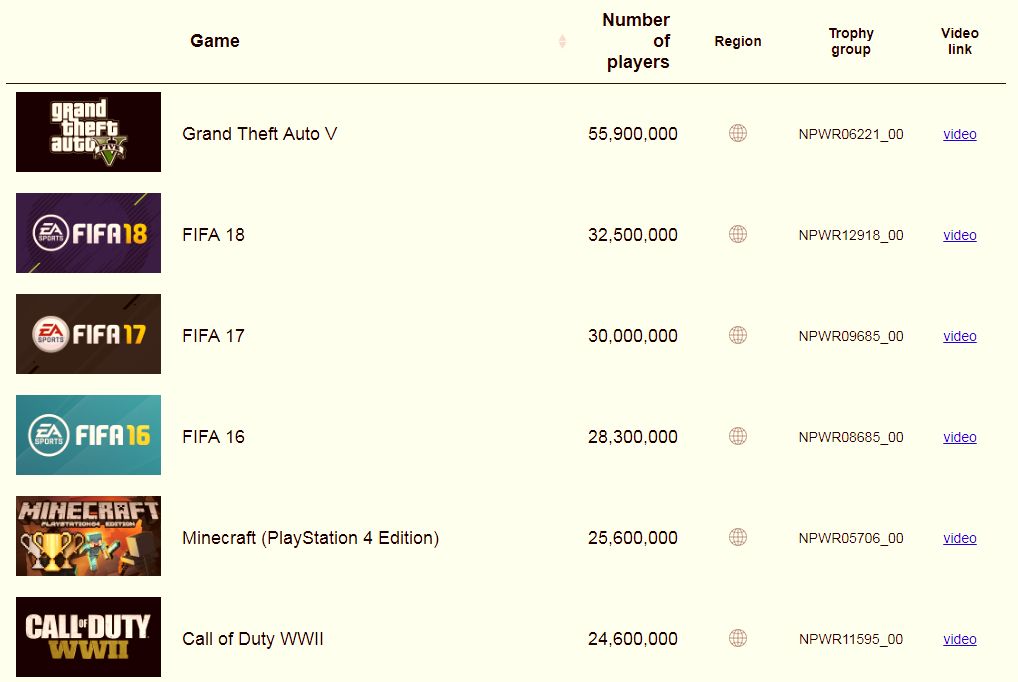
Task: Open the FIFA 18 cover thumbnail
Action: [88, 233]
